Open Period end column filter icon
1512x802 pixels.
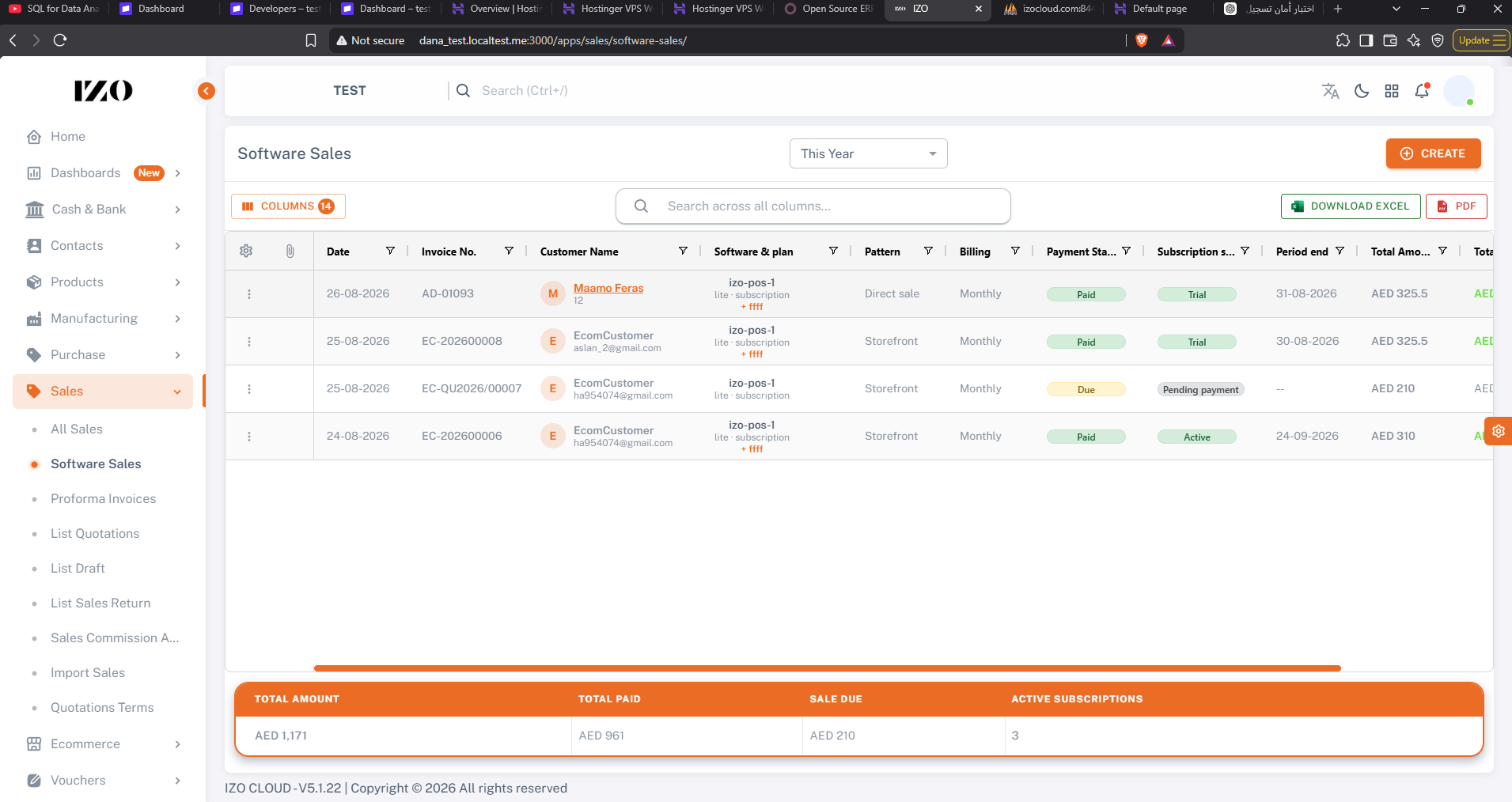(1340, 251)
